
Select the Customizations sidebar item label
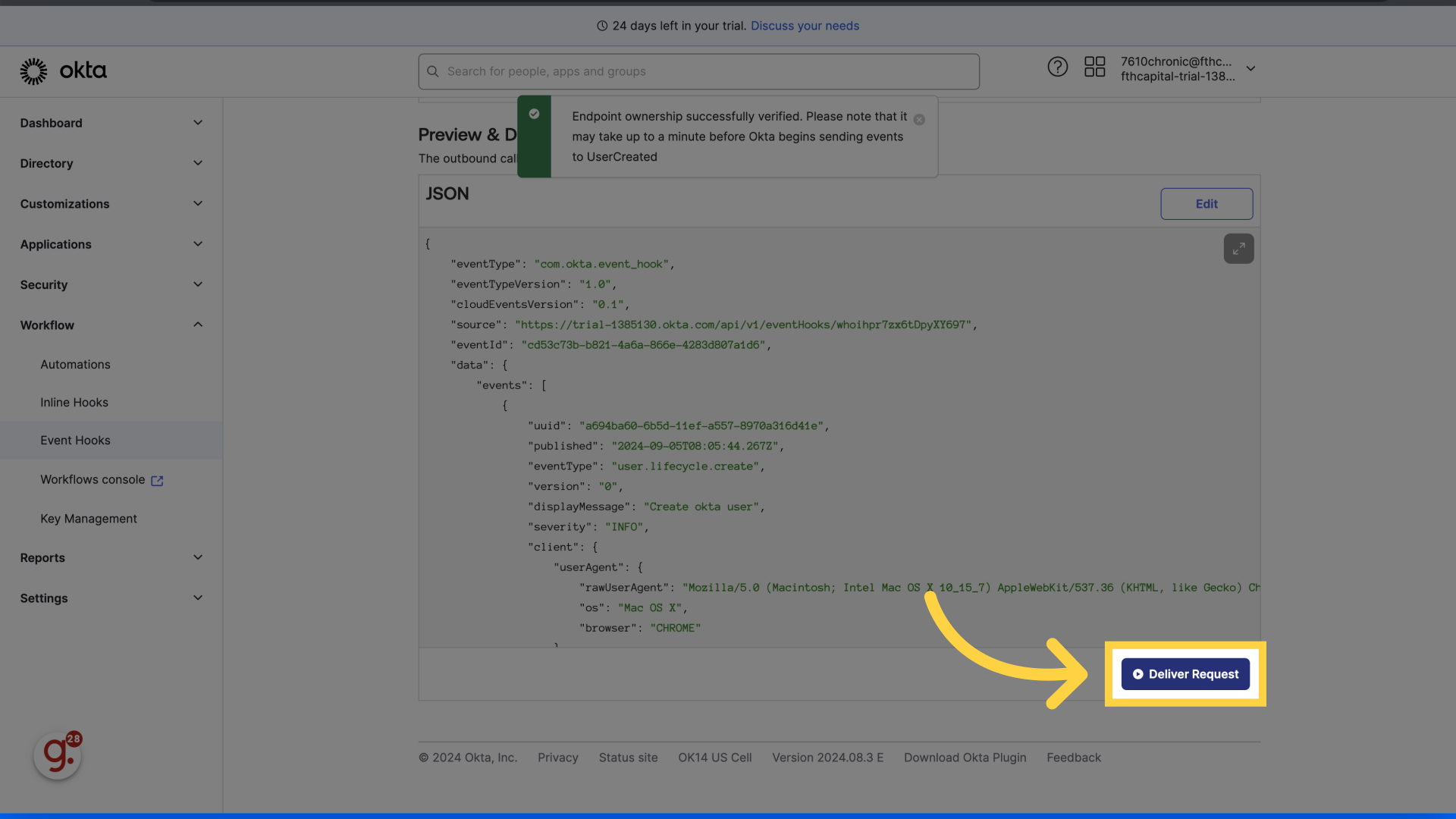pyautogui.click(x=64, y=204)
